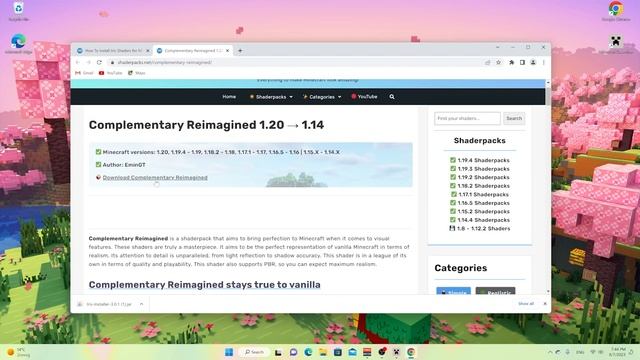Open the Windows Start menu

tap(229, 352)
